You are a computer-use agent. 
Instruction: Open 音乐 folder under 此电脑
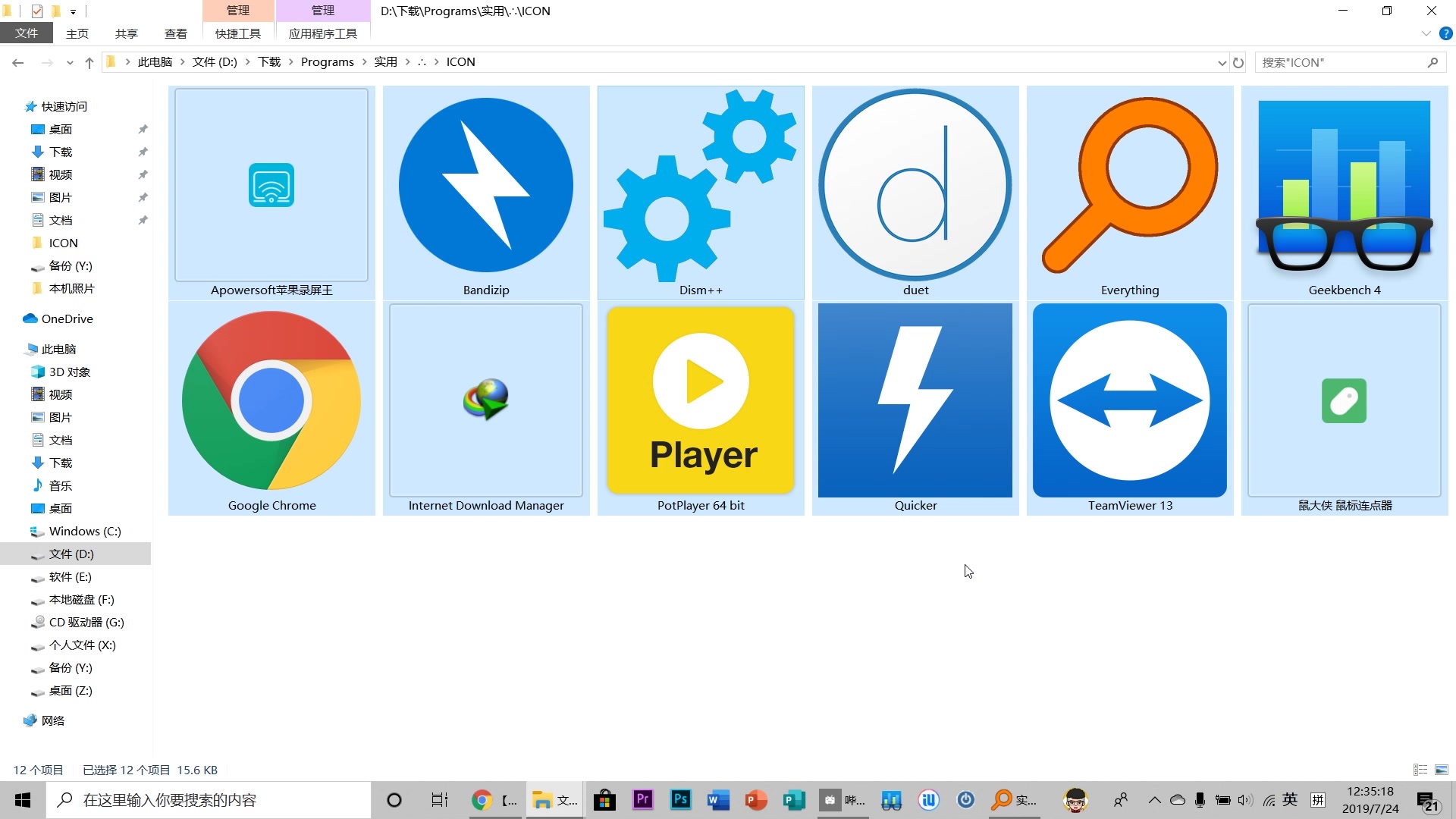60,486
